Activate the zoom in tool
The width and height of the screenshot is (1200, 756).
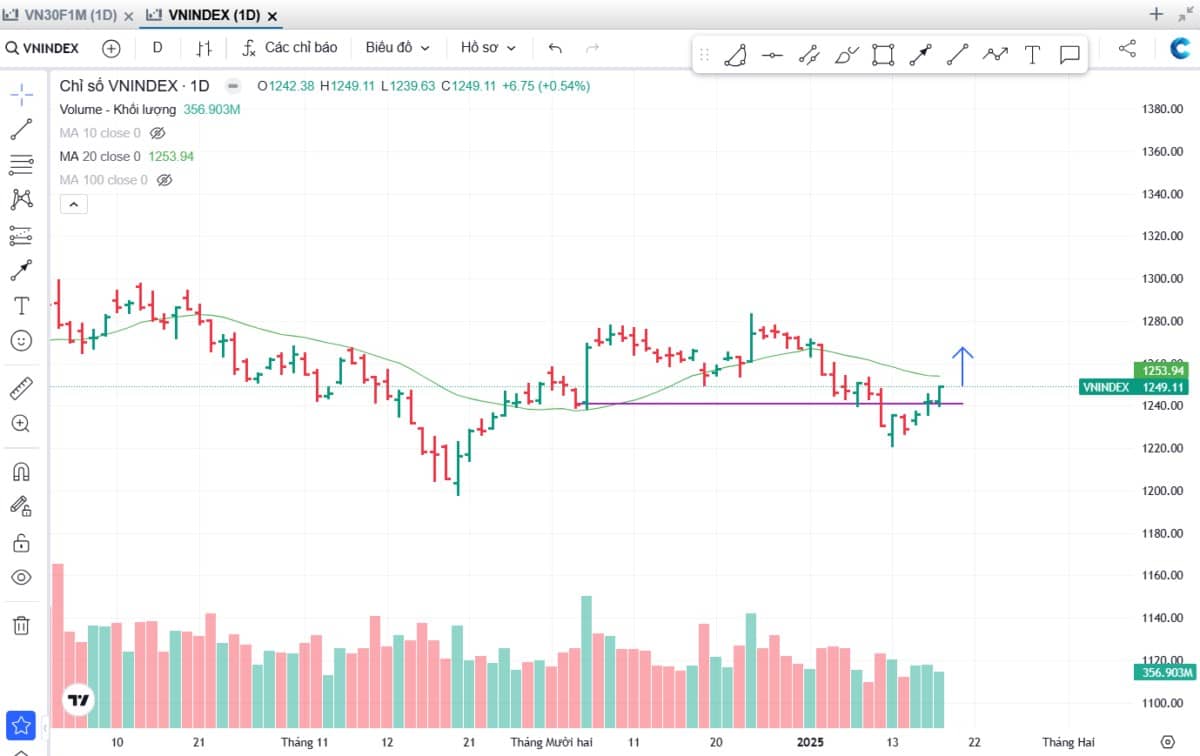21,423
